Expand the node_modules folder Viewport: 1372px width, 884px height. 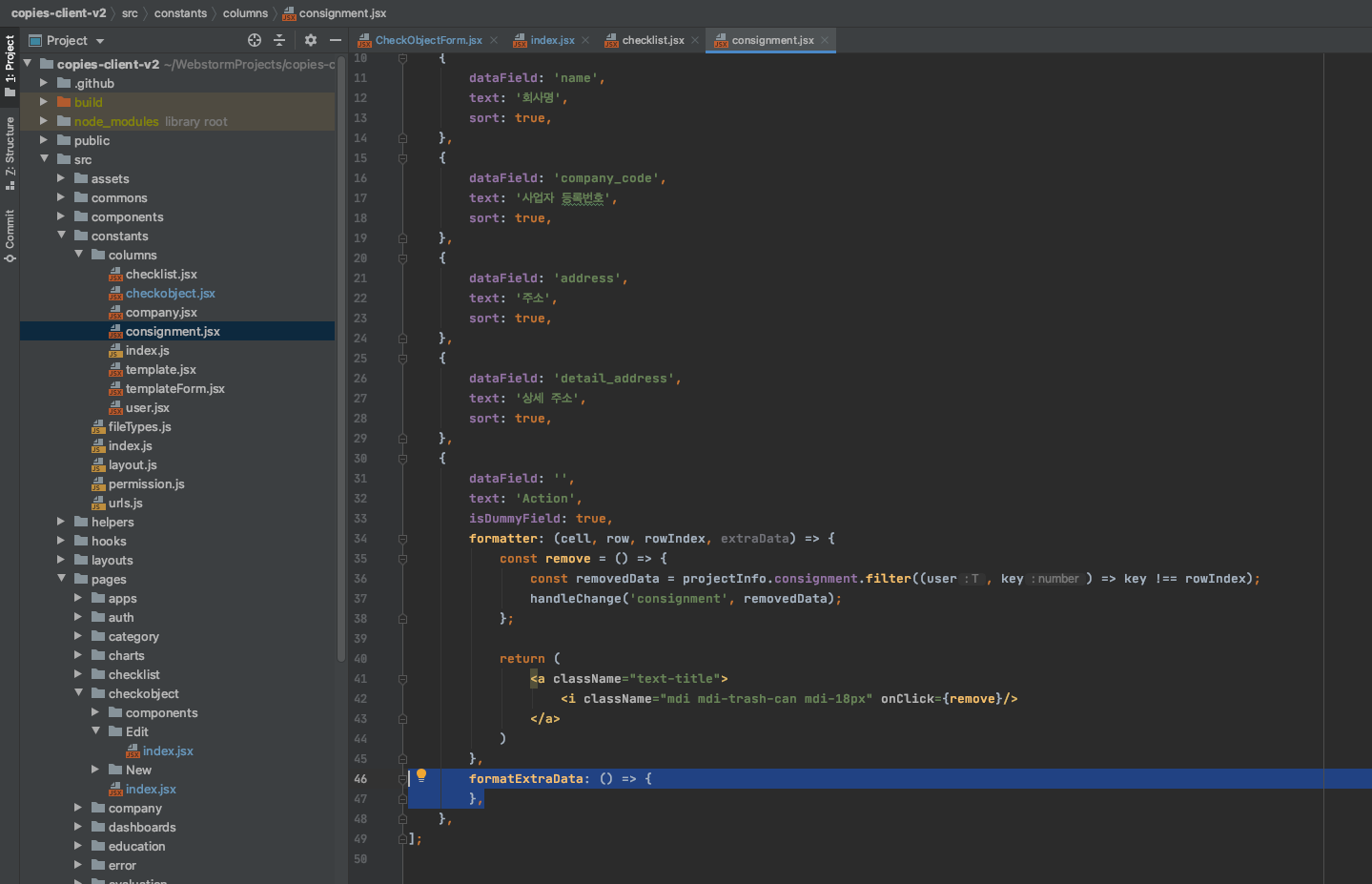44,121
